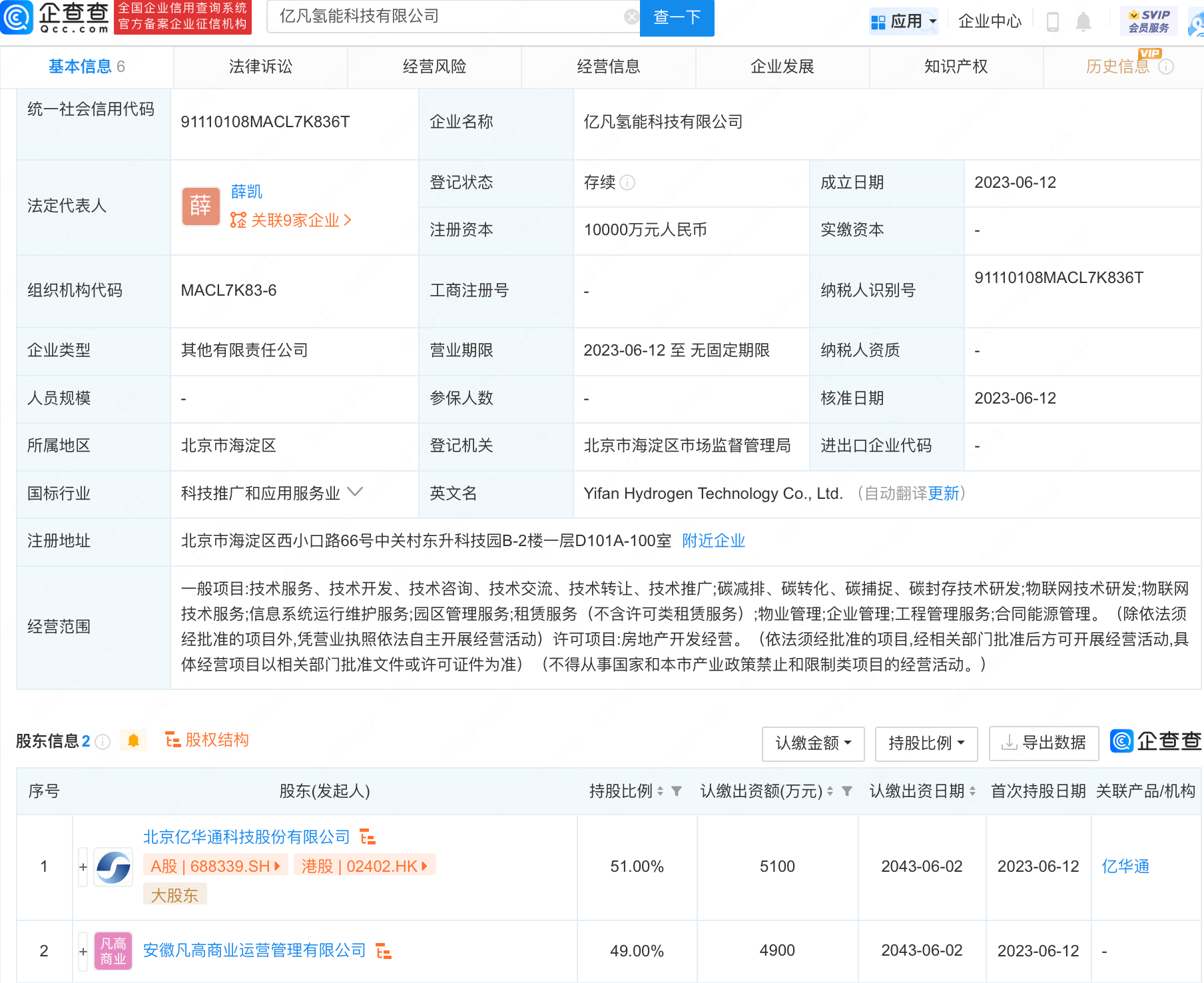Viewport: 1204px width, 983px height.
Task: Sort by 认缴出资日期 column arrows
Action: [973, 791]
